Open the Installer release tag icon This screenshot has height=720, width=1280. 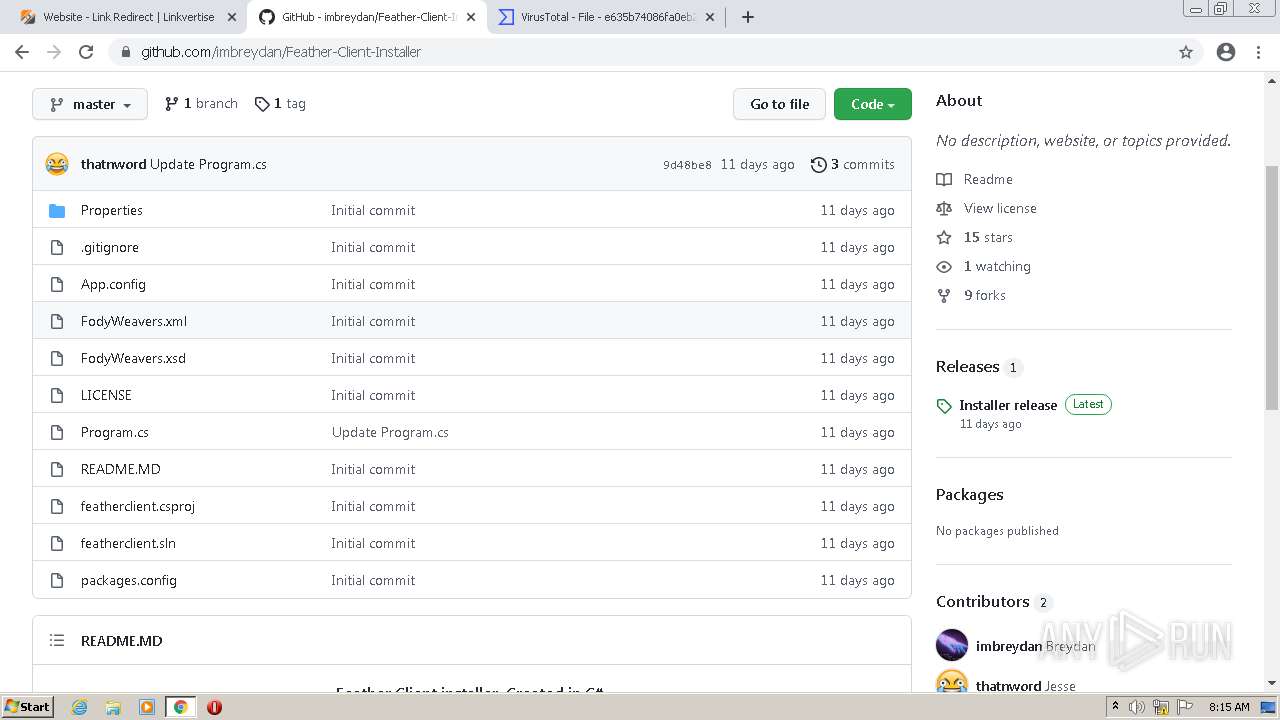pos(944,406)
